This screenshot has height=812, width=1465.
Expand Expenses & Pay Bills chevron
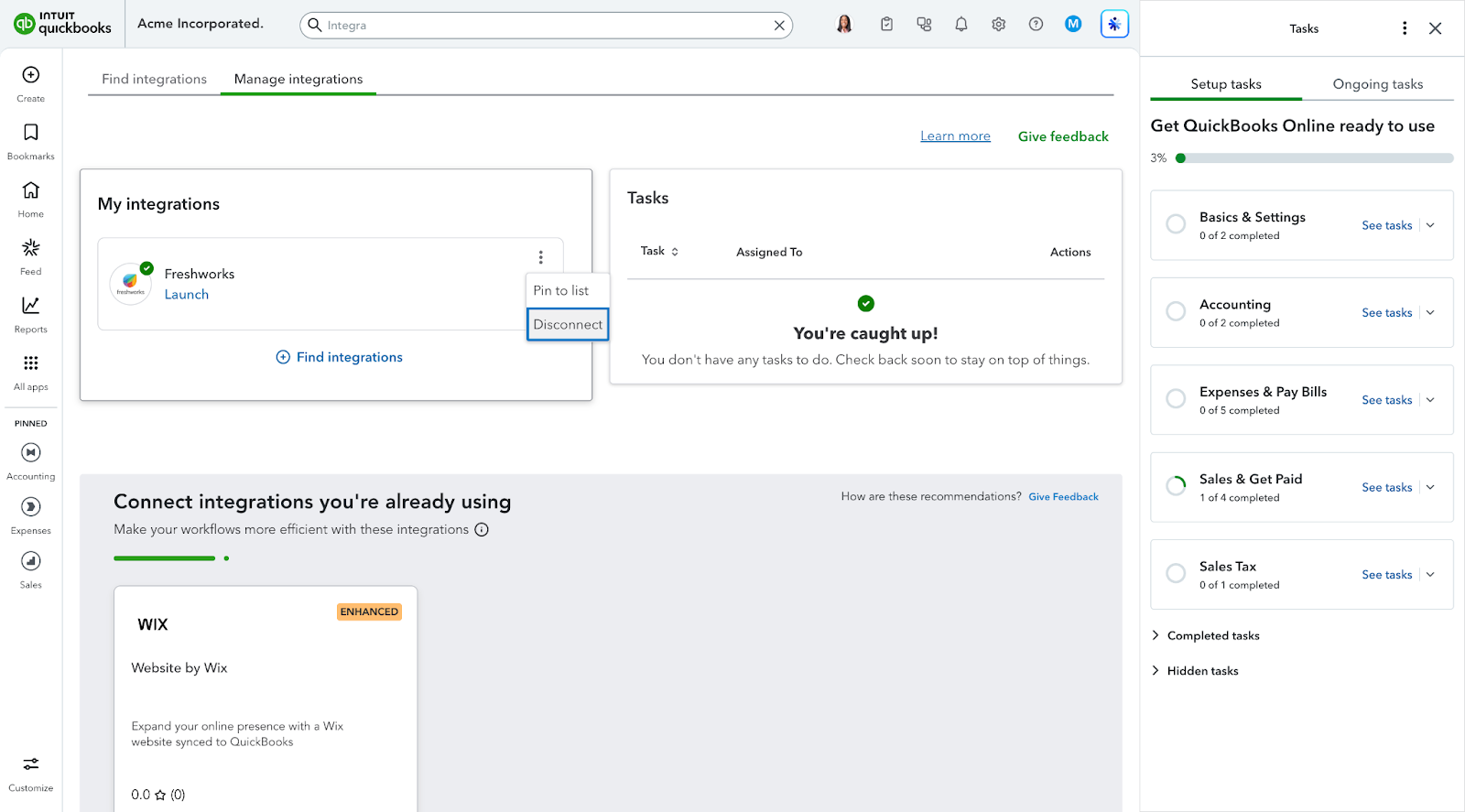pos(1430,400)
